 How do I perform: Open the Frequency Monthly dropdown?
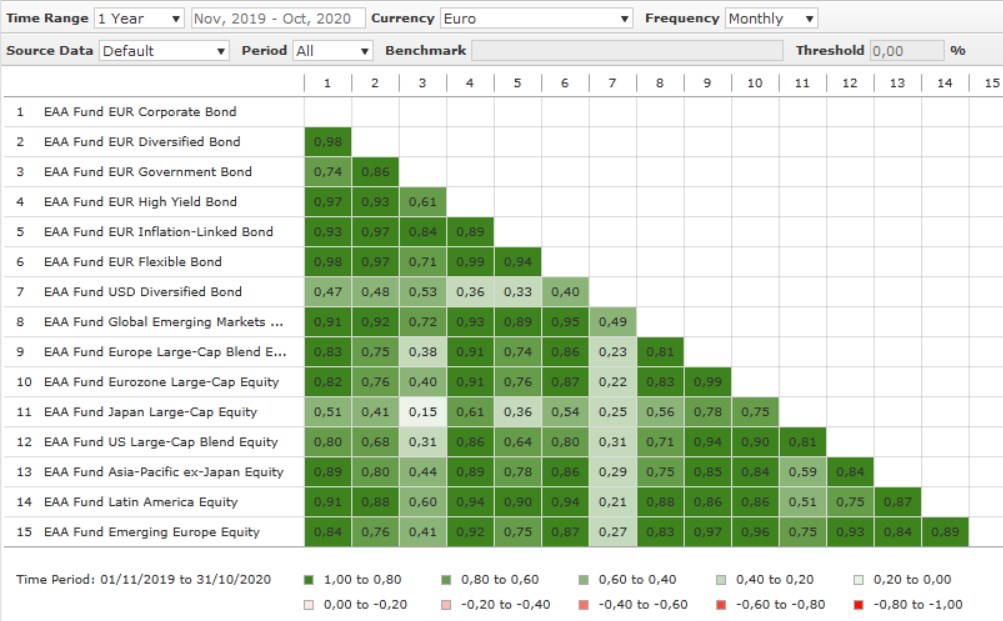click(771, 18)
